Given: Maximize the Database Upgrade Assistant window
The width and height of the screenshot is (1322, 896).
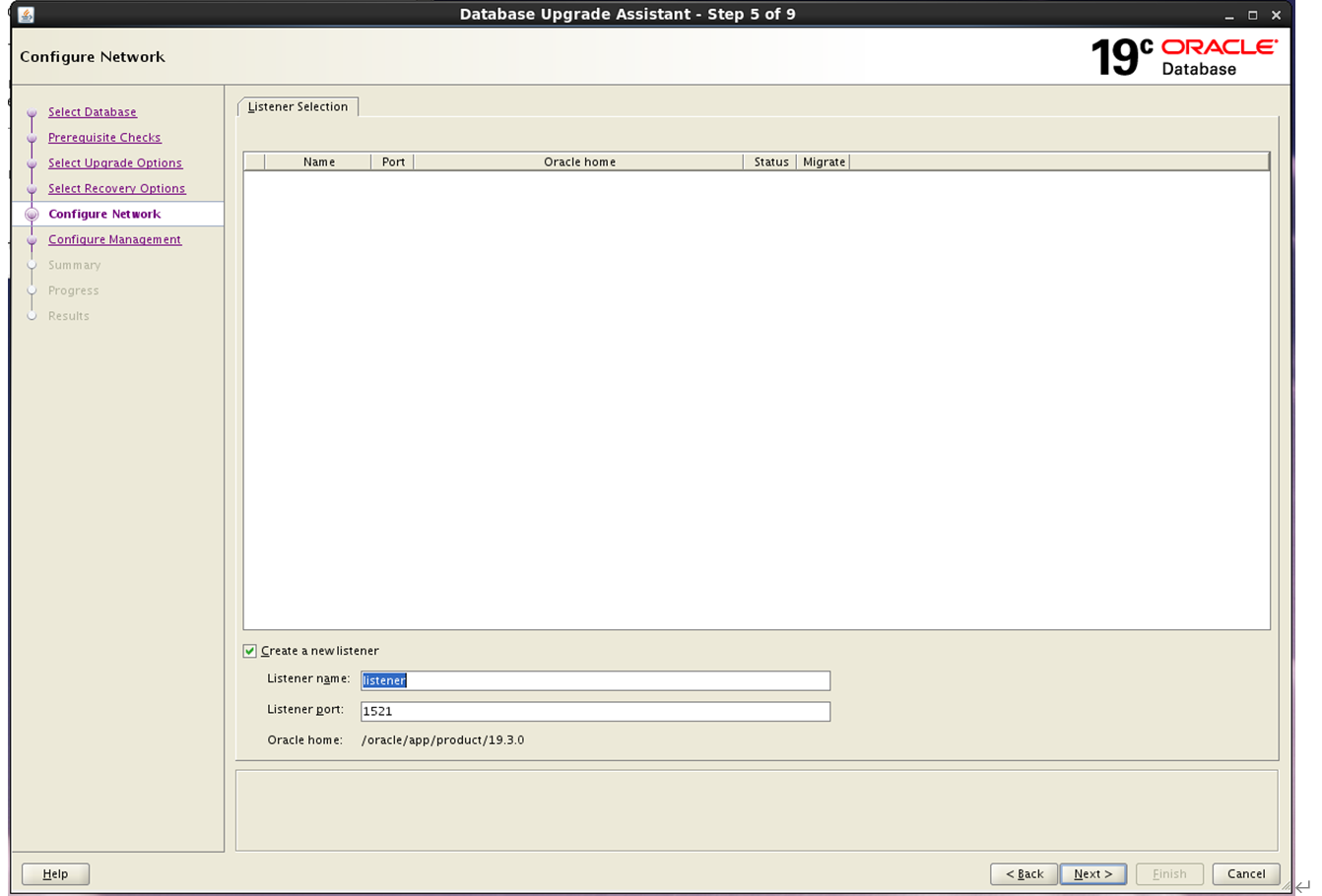Looking at the screenshot, I should [x=1252, y=16].
